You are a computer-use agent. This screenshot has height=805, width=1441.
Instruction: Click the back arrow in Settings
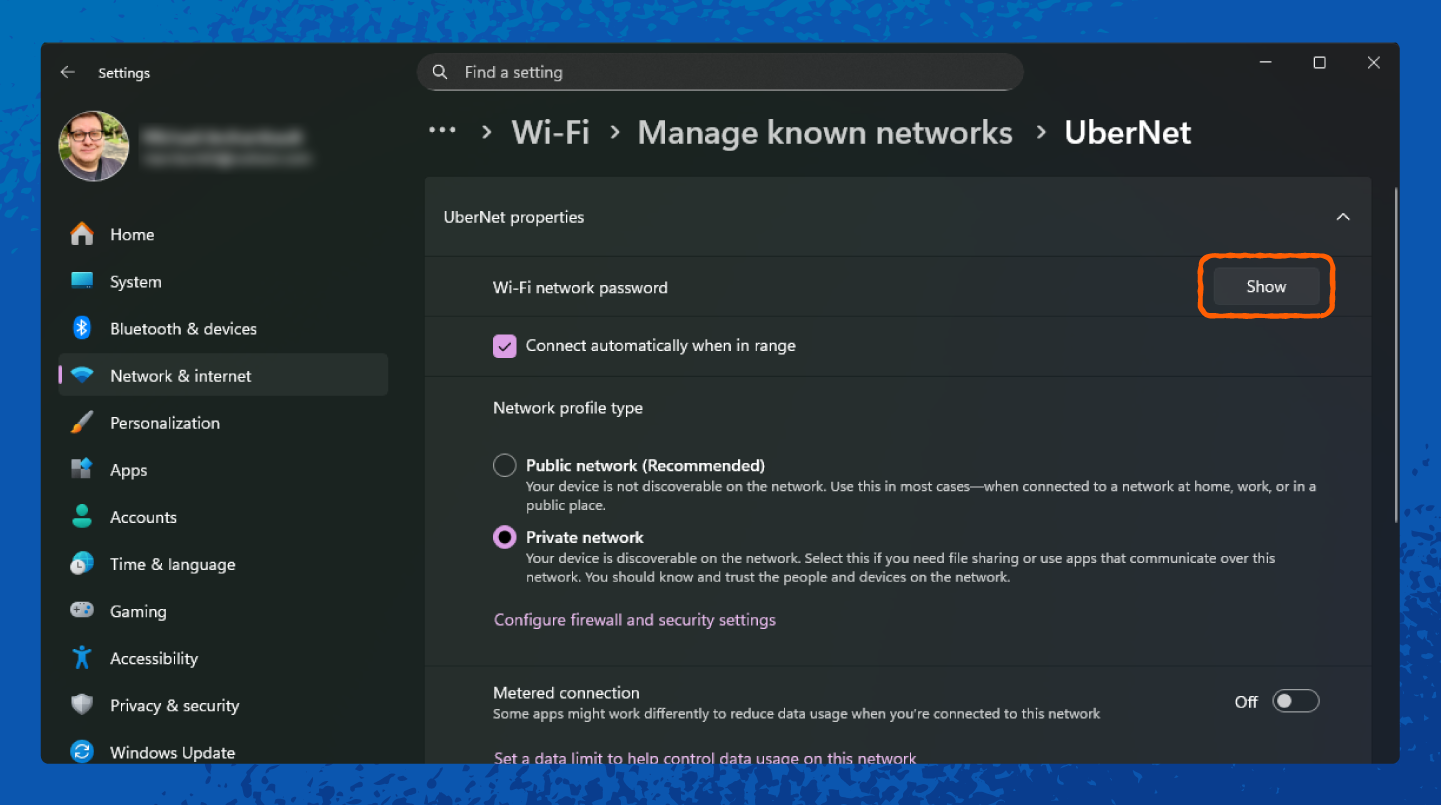click(66, 72)
